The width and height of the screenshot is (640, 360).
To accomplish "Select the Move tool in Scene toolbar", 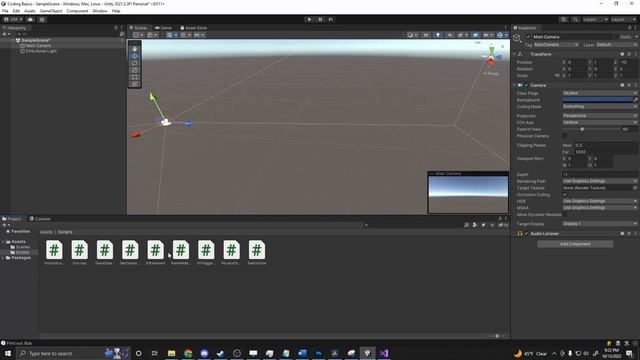I will tap(134, 56).
